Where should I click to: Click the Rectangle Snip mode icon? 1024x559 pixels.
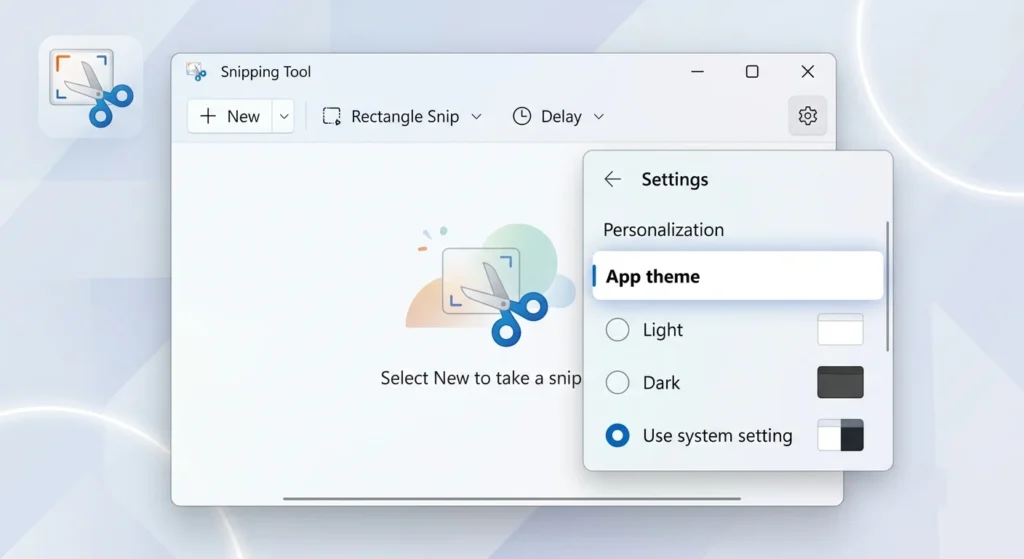[332, 116]
